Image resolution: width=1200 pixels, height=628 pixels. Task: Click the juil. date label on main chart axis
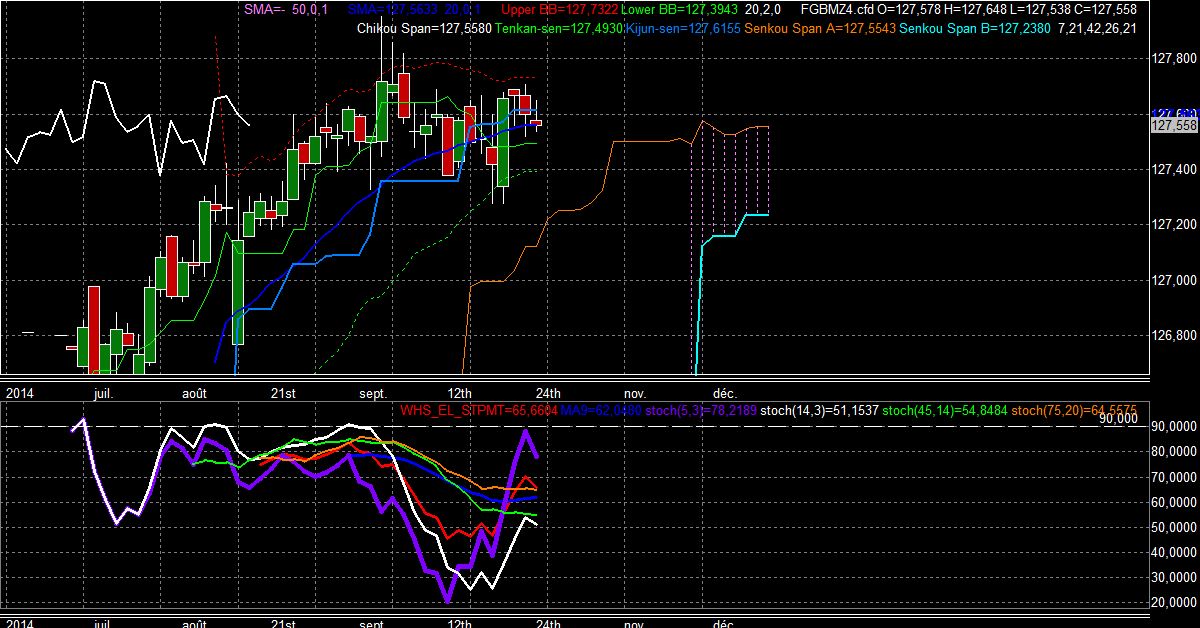pos(102,393)
